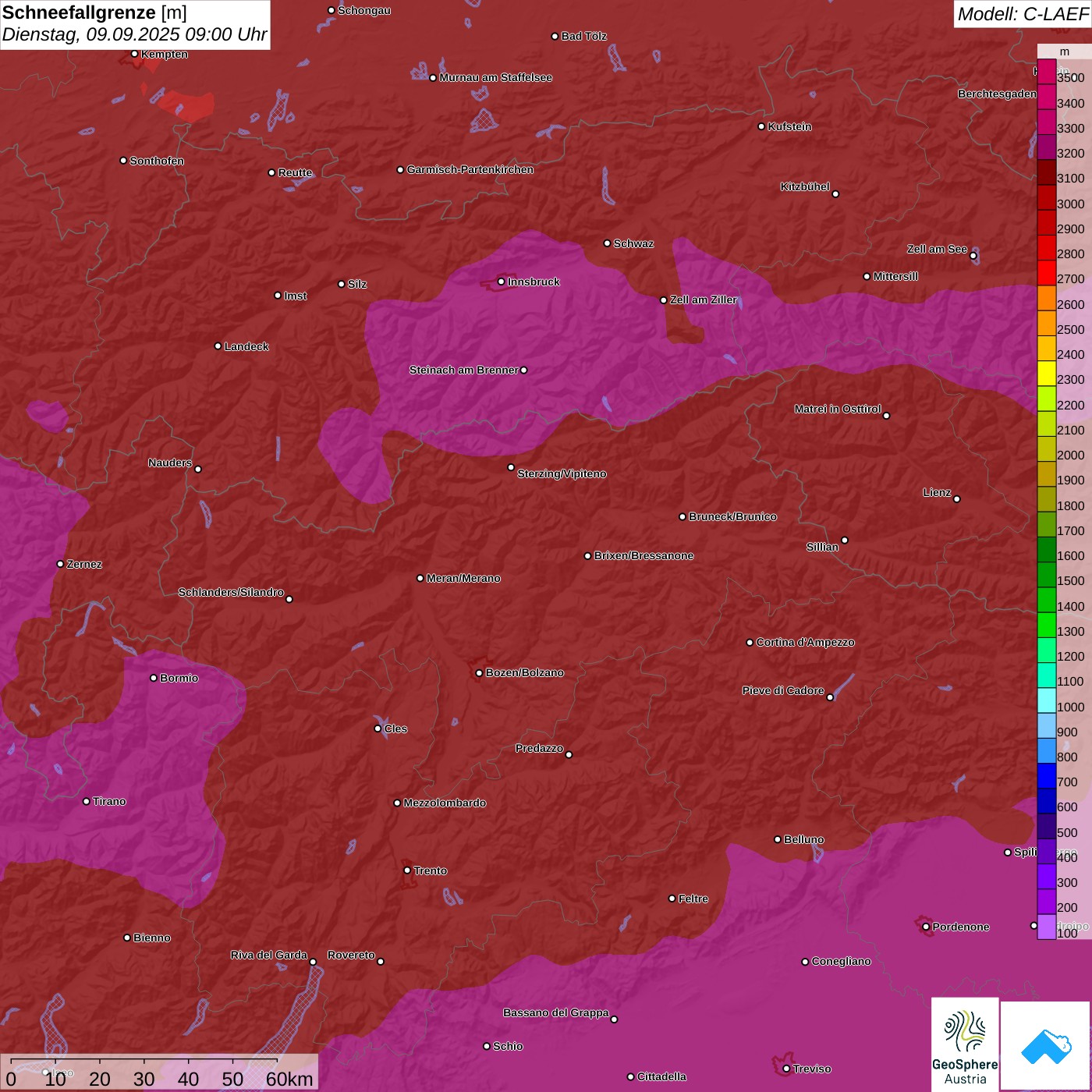Click the Schneefallgrenze [m] title
This screenshot has width=1092, height=1092.
94,12
